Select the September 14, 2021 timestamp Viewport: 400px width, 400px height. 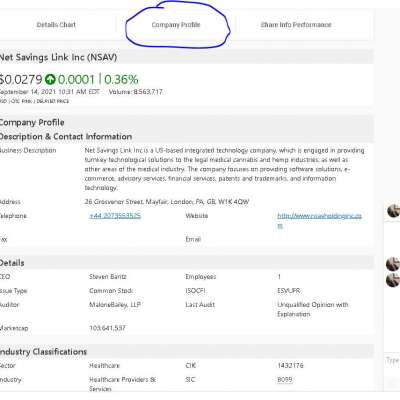click(x=49, y=92)
